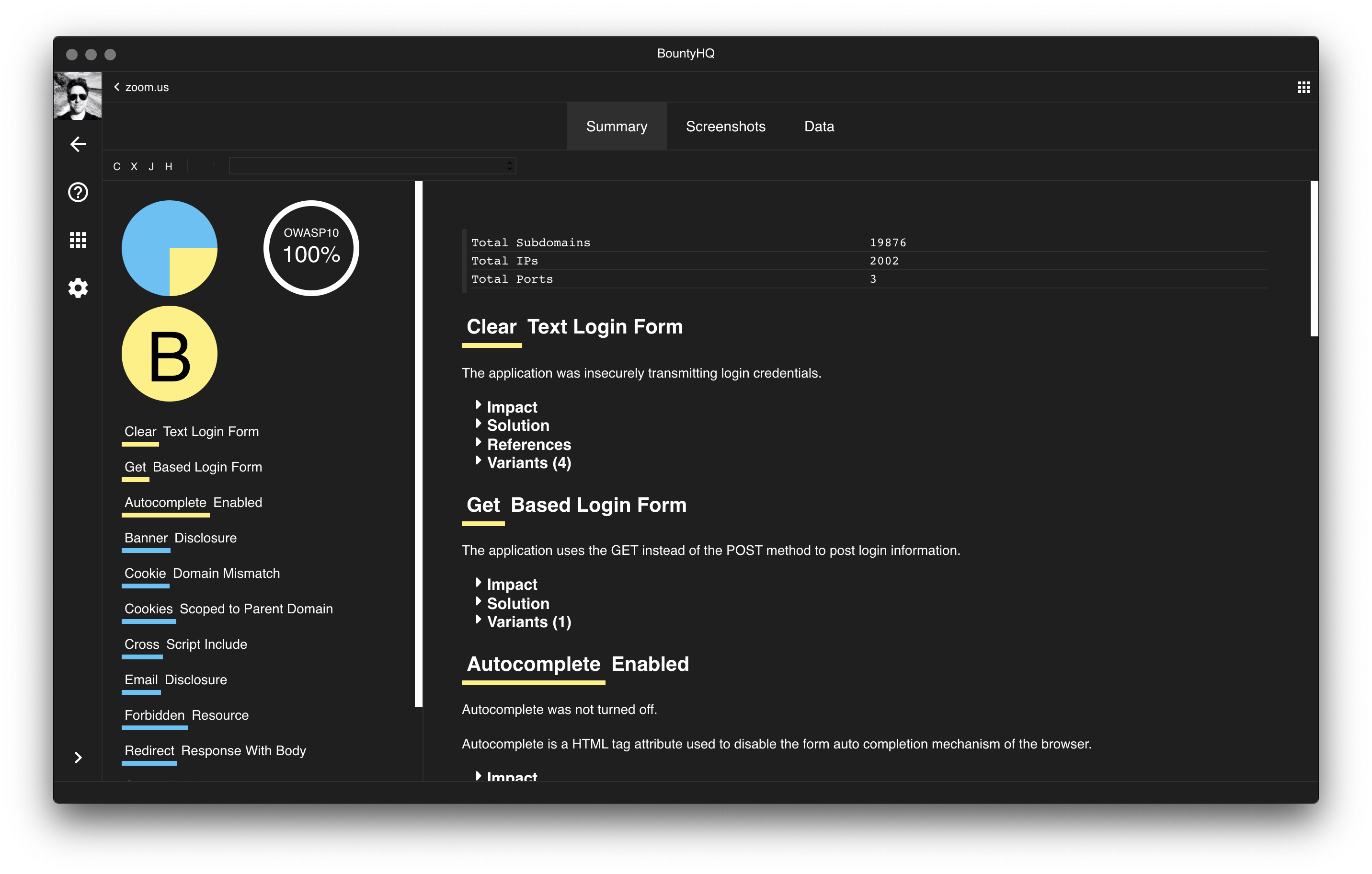This screenshot has width=1372, height=874.
Task: Click the back arrow in the sidebar
Action: (x=78, y=144)
